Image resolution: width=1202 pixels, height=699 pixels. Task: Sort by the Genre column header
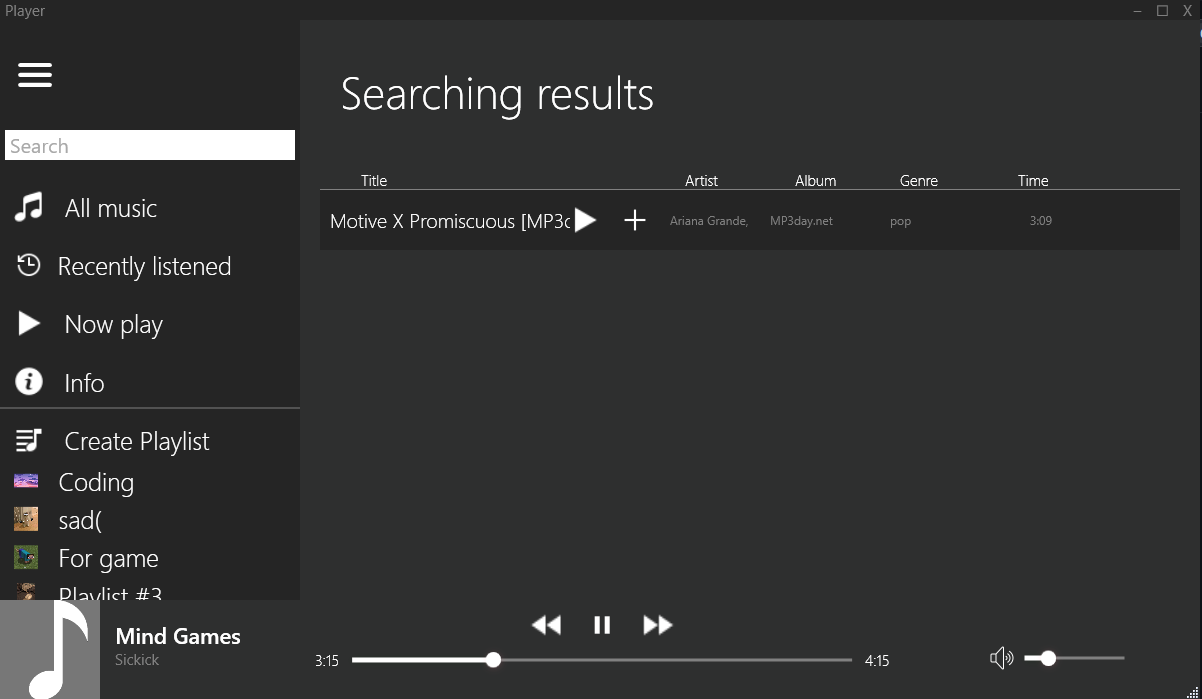(918, 181)
